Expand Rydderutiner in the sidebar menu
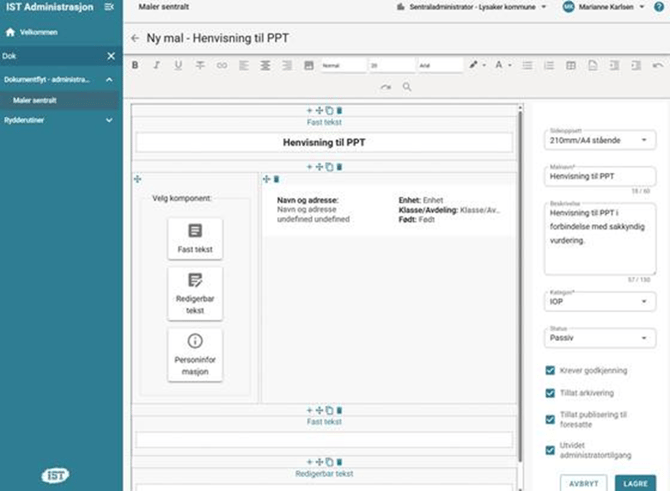Image resolution: width=670 pixels, height=491 pixels. click(58, 120)
